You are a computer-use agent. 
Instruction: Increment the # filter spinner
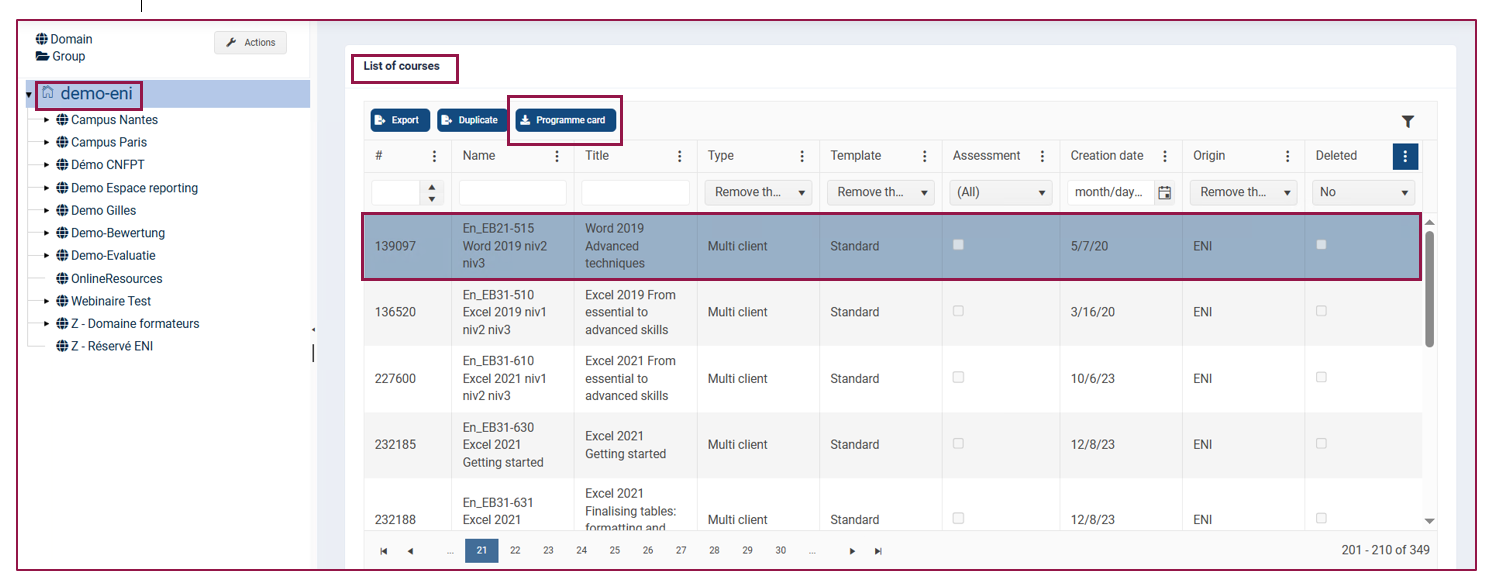[x=431, y=187]
